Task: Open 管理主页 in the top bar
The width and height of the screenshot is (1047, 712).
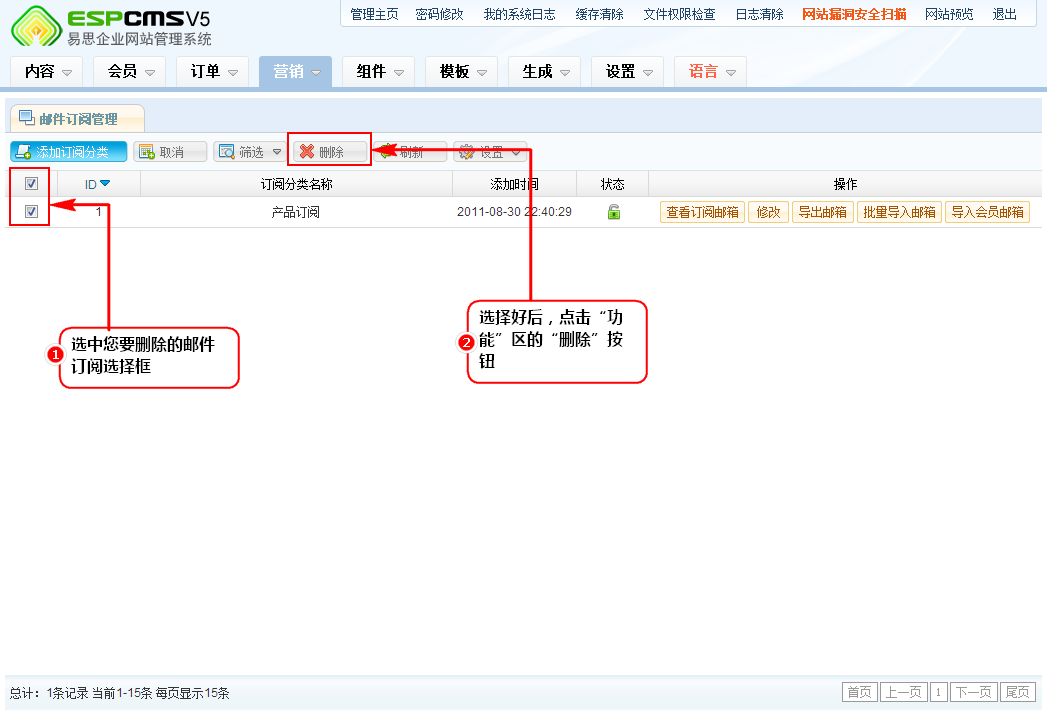Action: click(374, 14)
